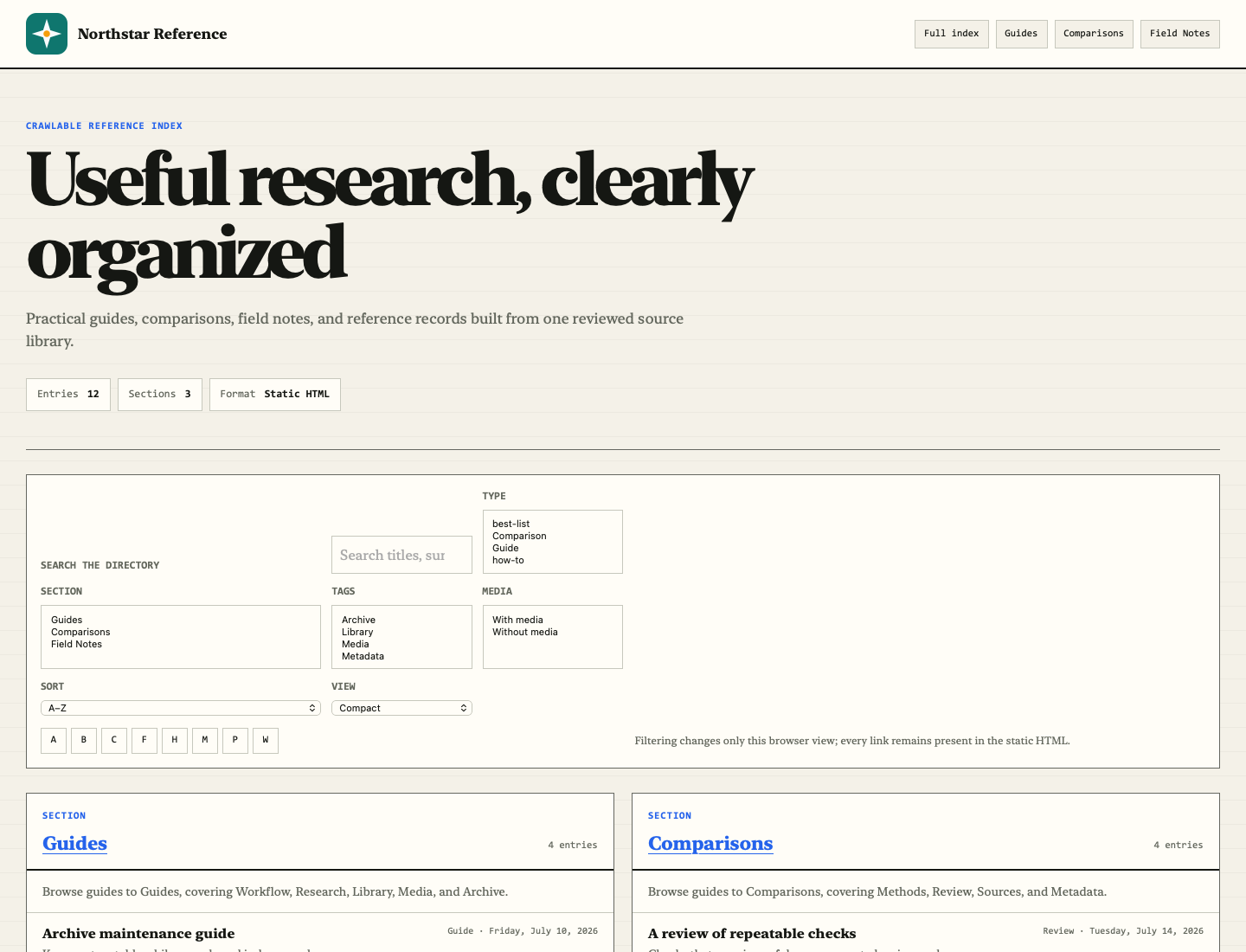Filter by Without media option

(552, 632)
